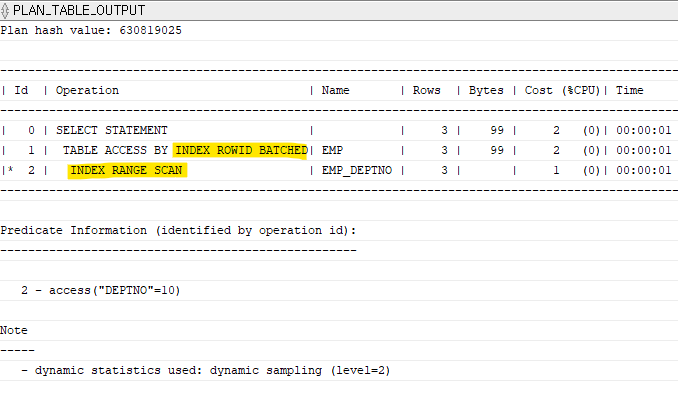Select the dynamic statistics used row

pyautogui.click(x=339, y=370)
